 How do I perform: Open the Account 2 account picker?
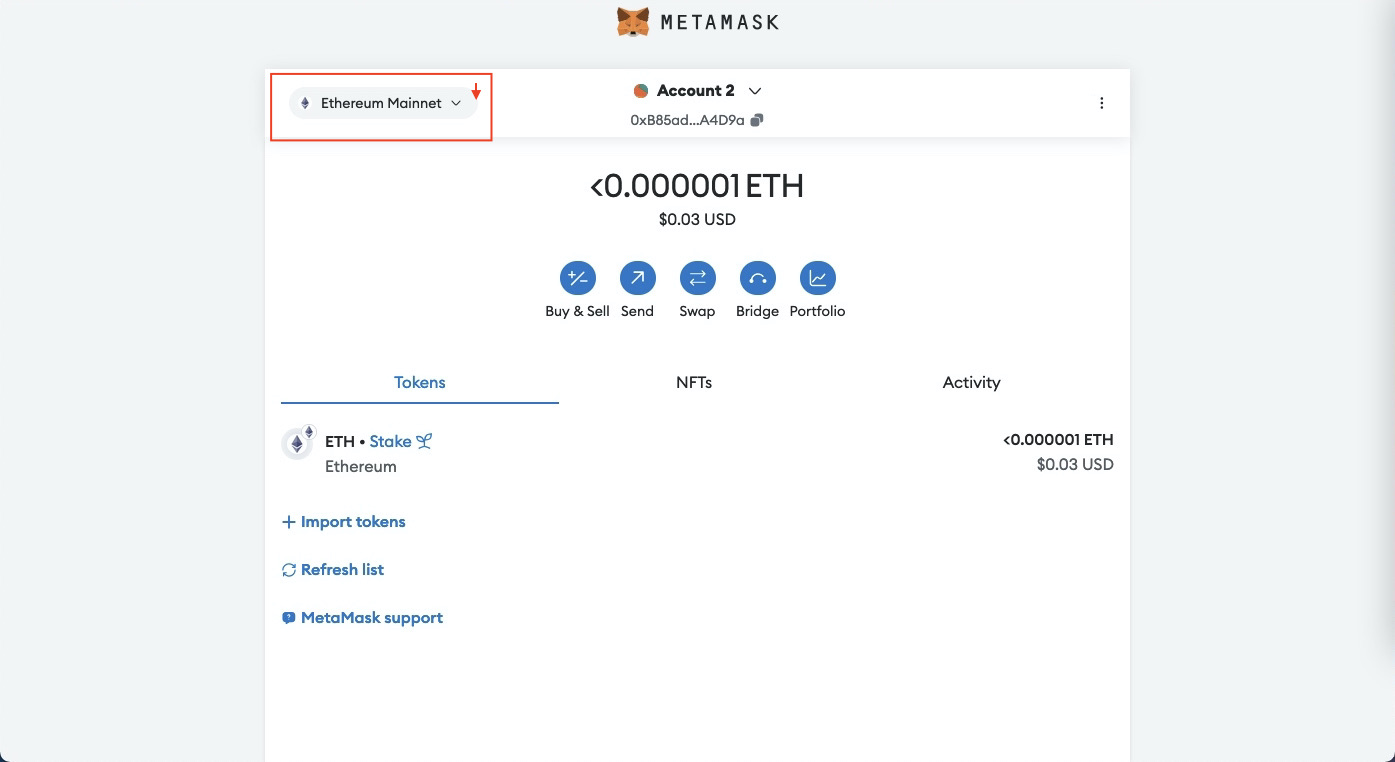695,90
